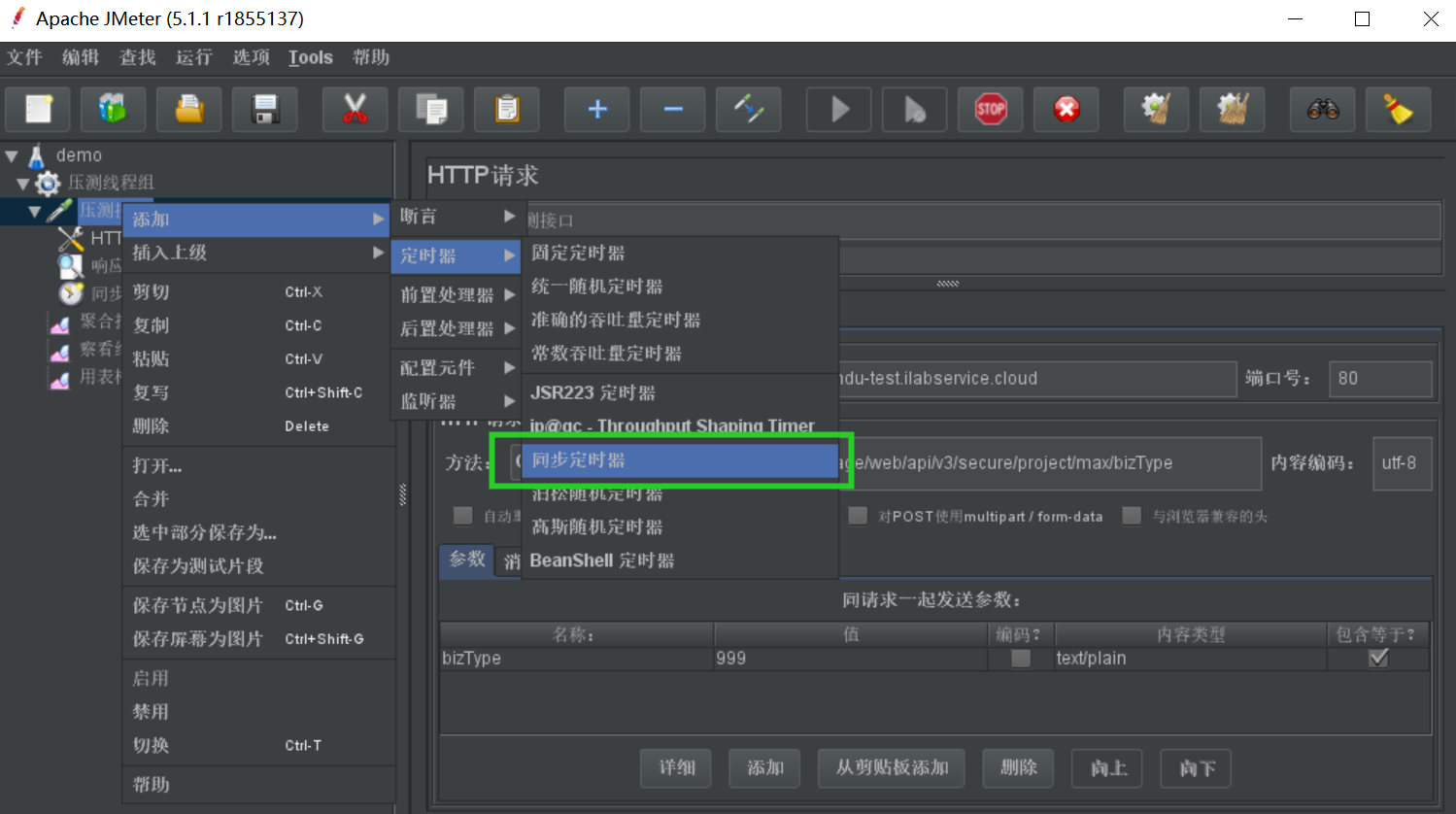Open the 配置元件 submenu
The width and height of the screenshot is (1456, 814).
coord(457,367)
